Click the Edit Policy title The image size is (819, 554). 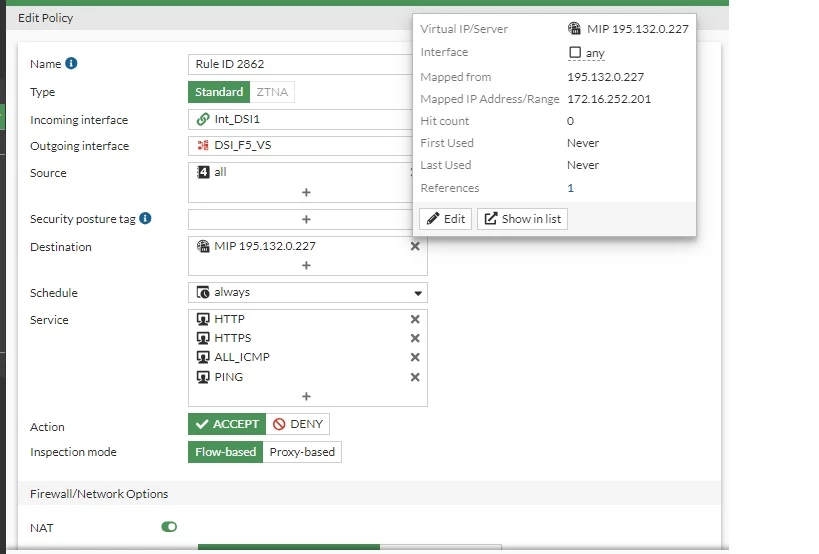pos(45,18)
